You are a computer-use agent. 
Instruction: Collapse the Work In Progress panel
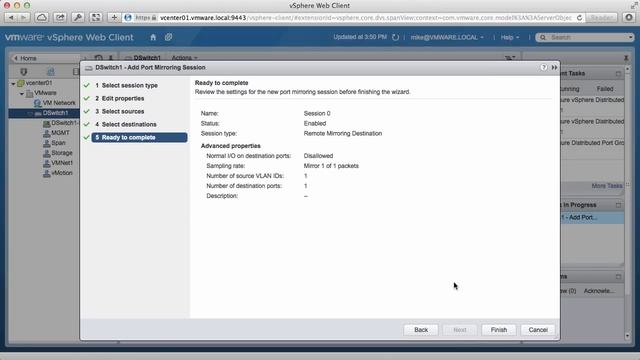[618, 205]
